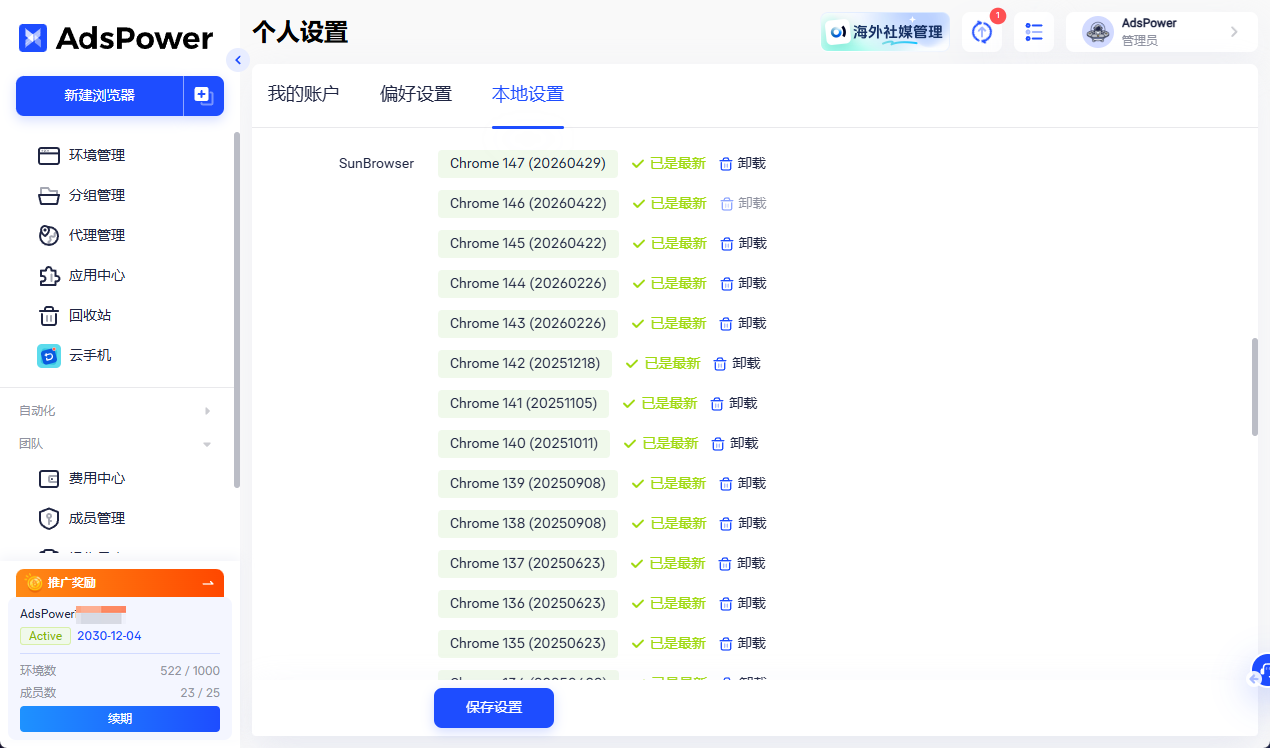Click 卸载 for Chrome 144 (20260226)
This screenshot has width=1270, height=748.
tap(752, 283)
